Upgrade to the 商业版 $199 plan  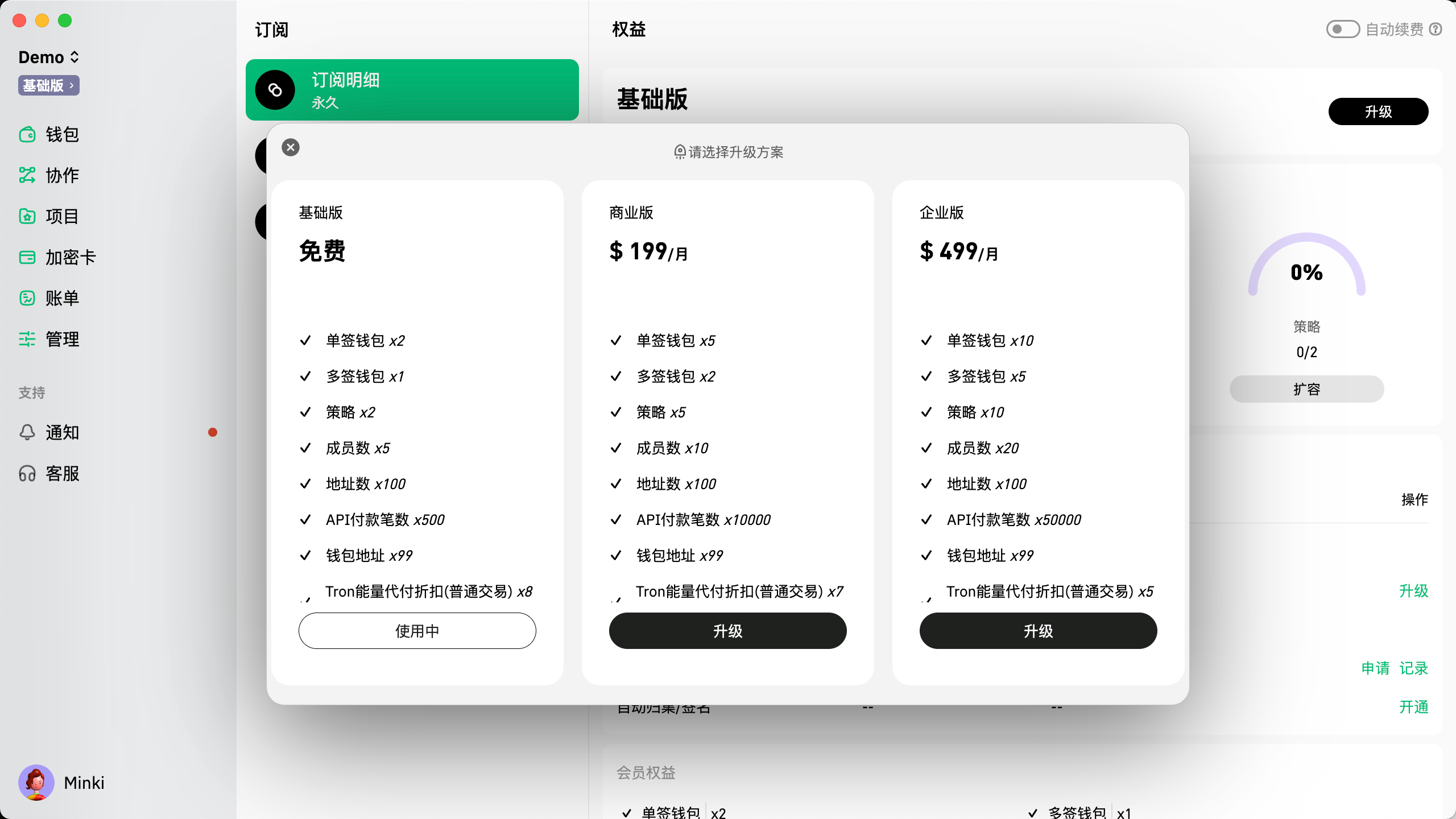727,631
